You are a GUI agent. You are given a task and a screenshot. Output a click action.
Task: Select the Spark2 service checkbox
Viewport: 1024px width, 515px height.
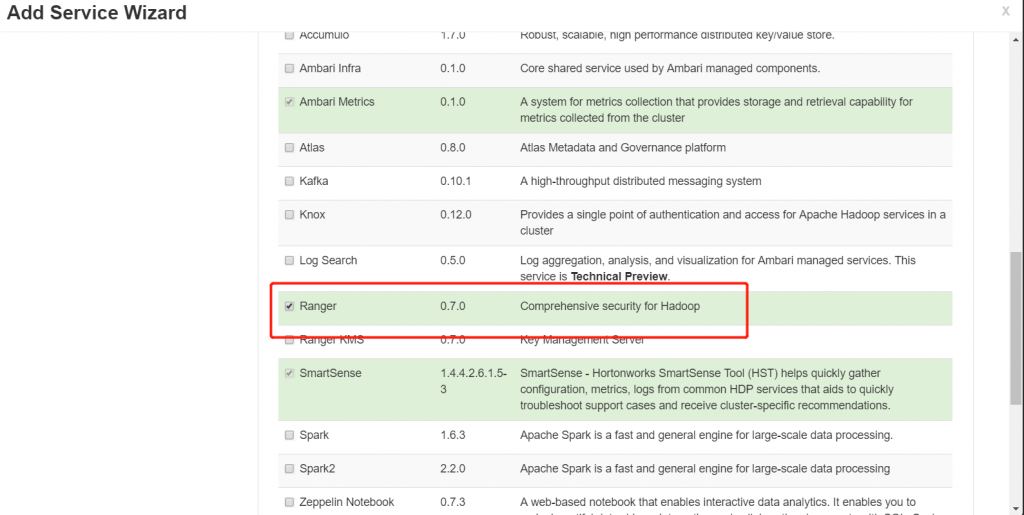pos(289,469)
